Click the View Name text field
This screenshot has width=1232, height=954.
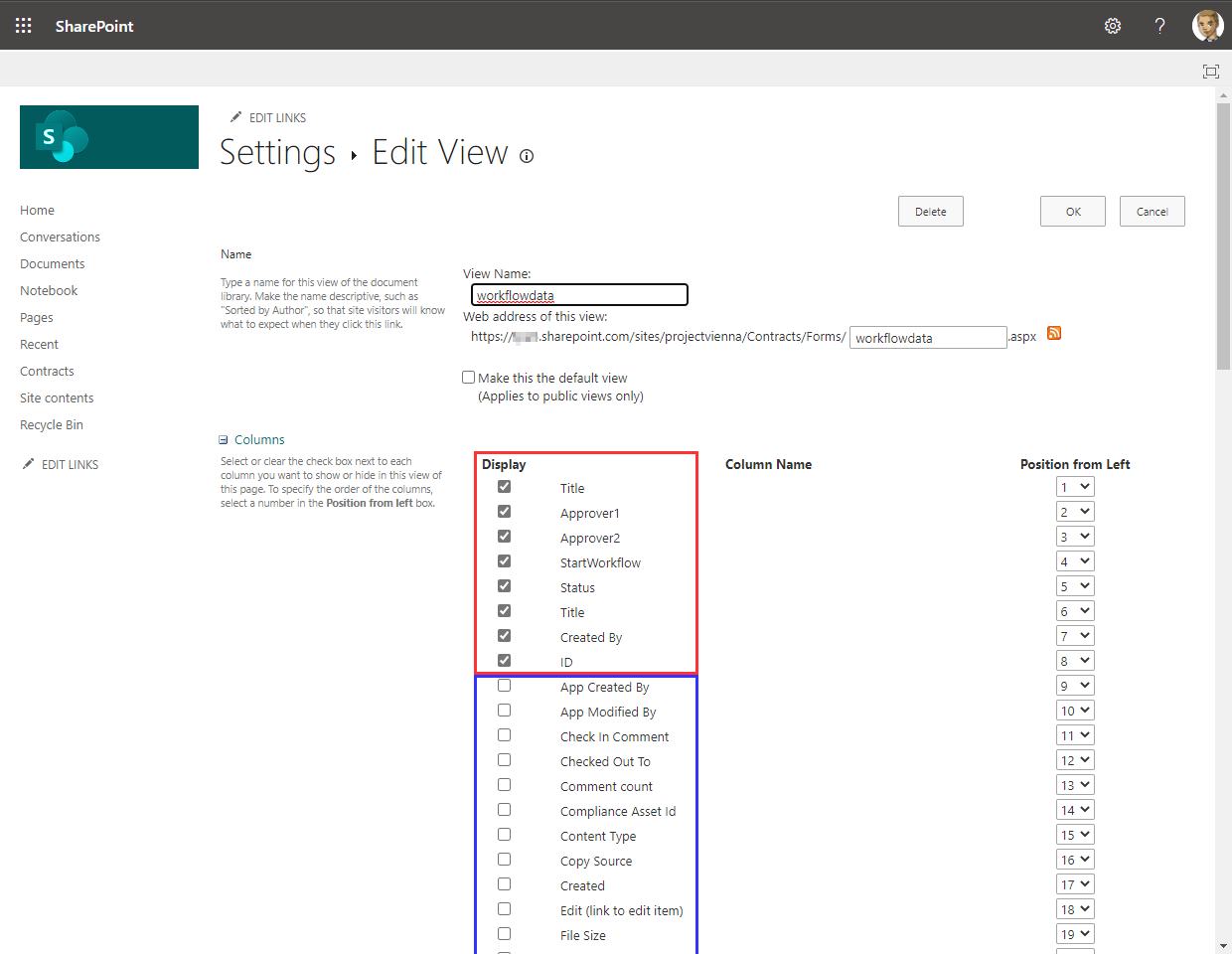coord(579,295)
